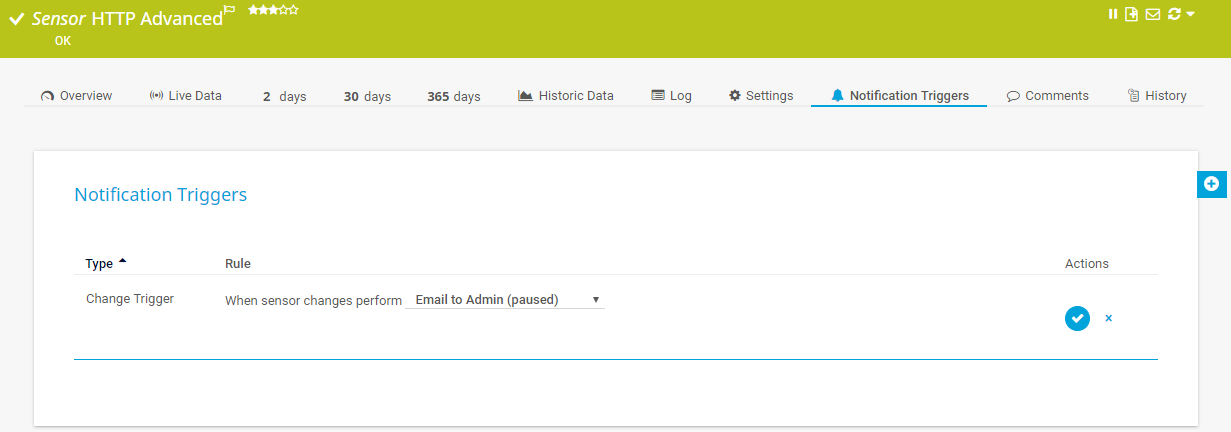View the 30 days tab
Screen dimensions: 1231x432
367,97
